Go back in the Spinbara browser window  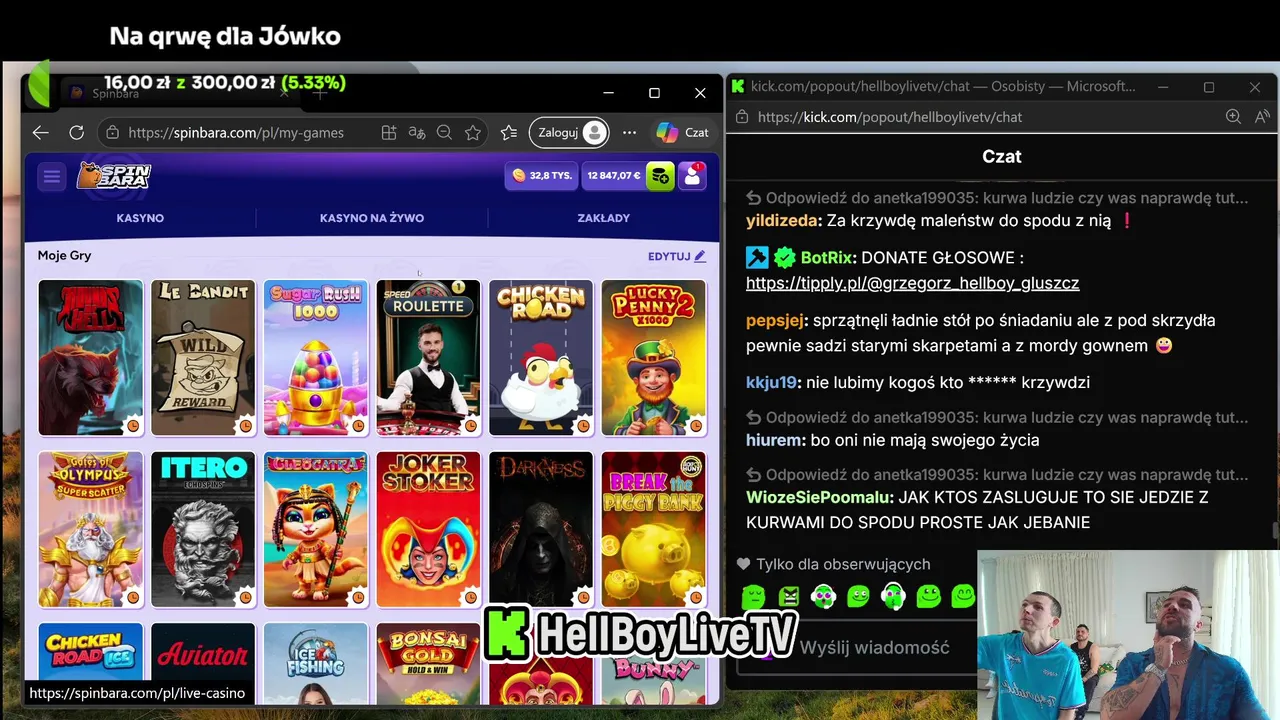click(x=40, y=132)
